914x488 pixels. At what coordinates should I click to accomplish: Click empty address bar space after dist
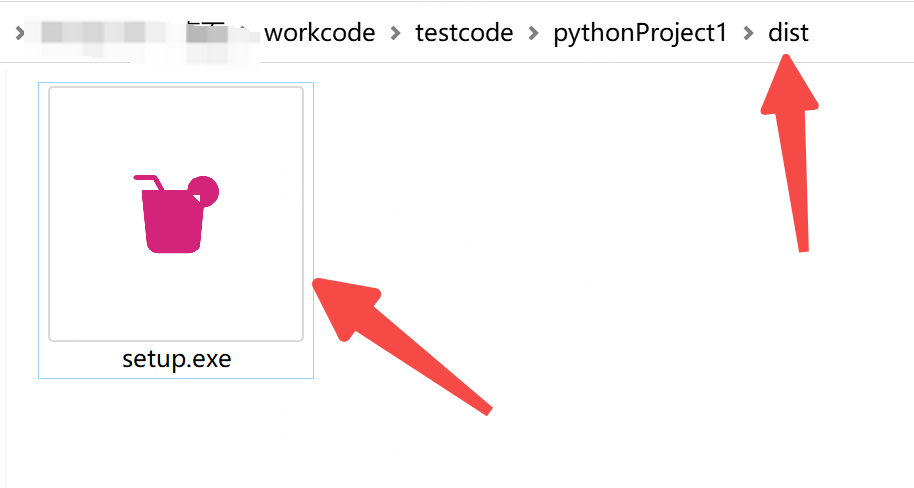862,33
